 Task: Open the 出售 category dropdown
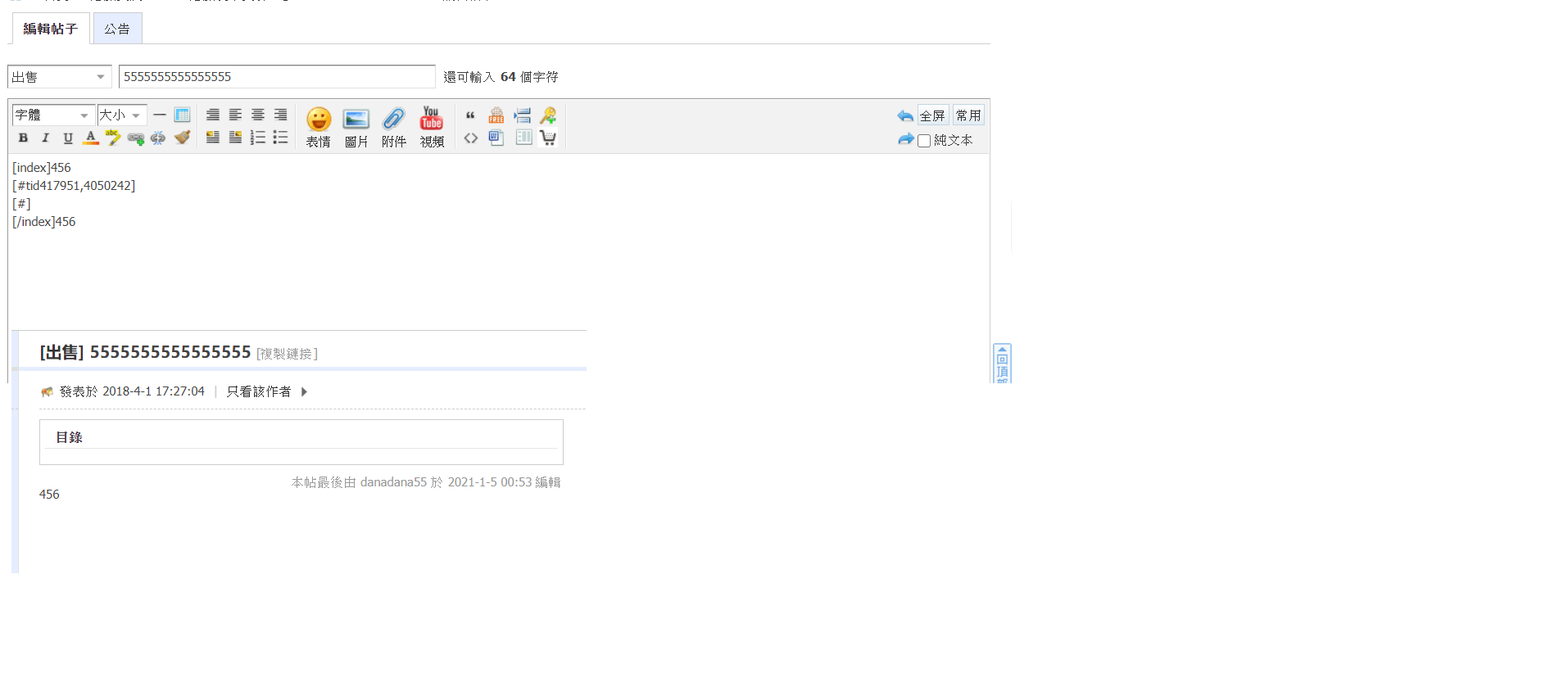pos(59,77)
